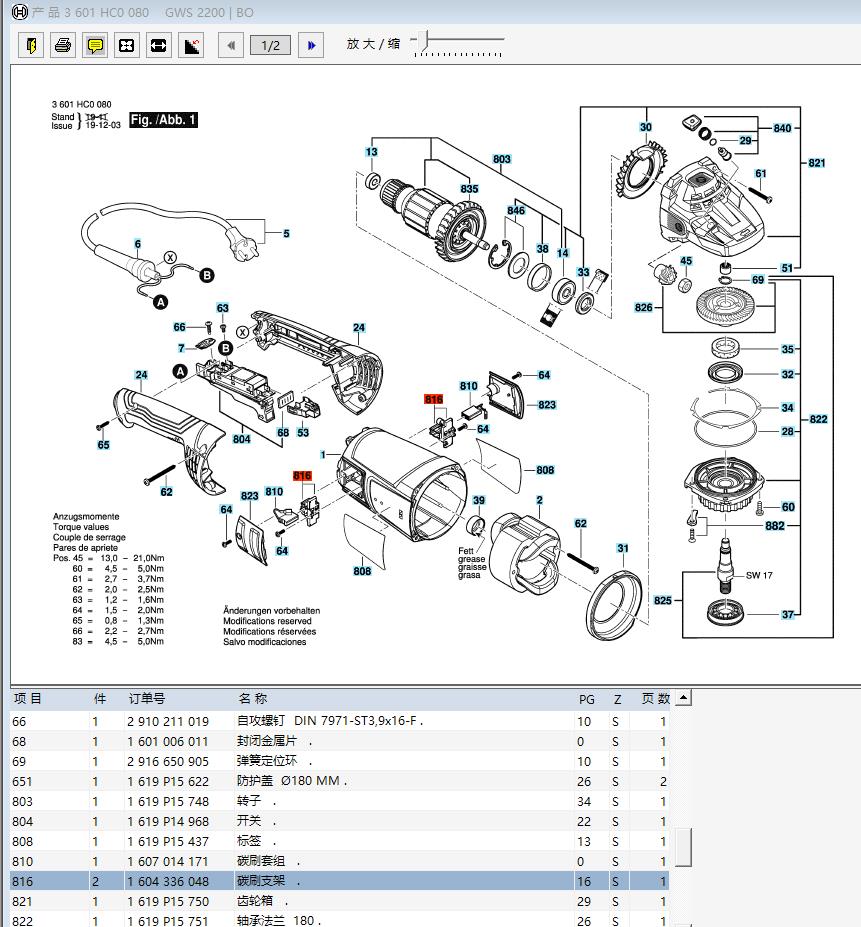Click order number 1 619 P15 748

point(168,802)
